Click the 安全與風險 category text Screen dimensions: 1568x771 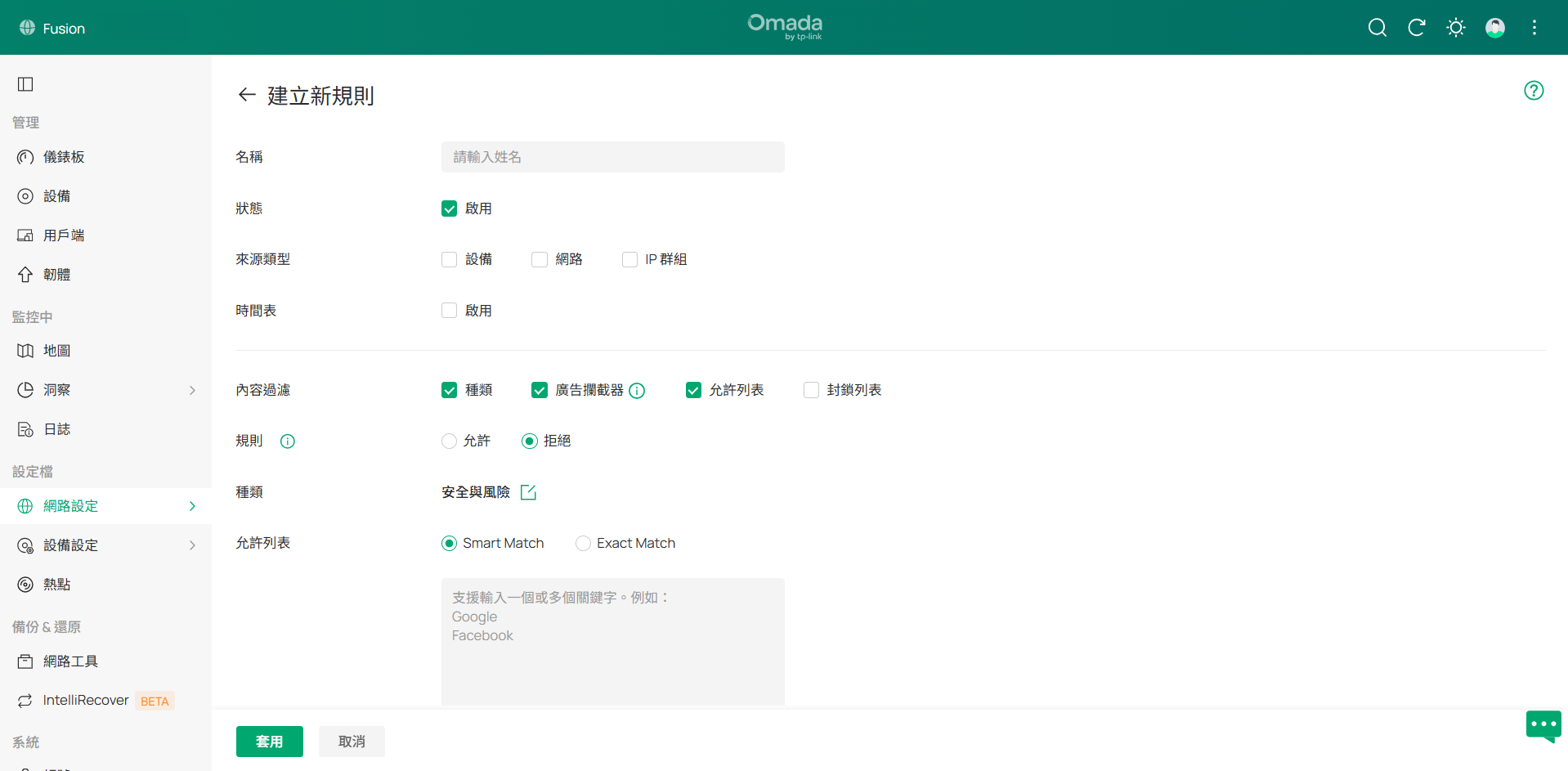point(476,492)
